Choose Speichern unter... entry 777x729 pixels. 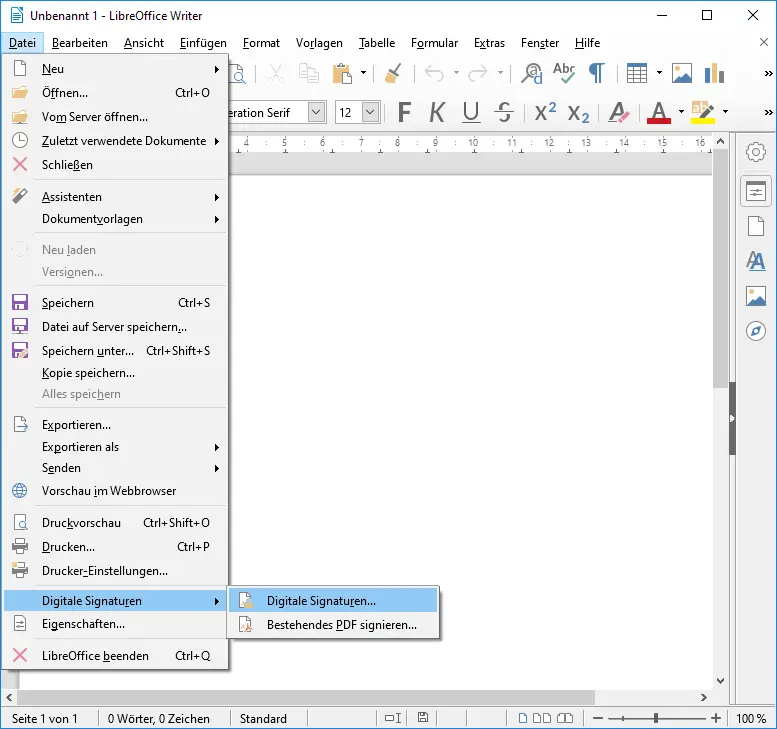point(115,351)
